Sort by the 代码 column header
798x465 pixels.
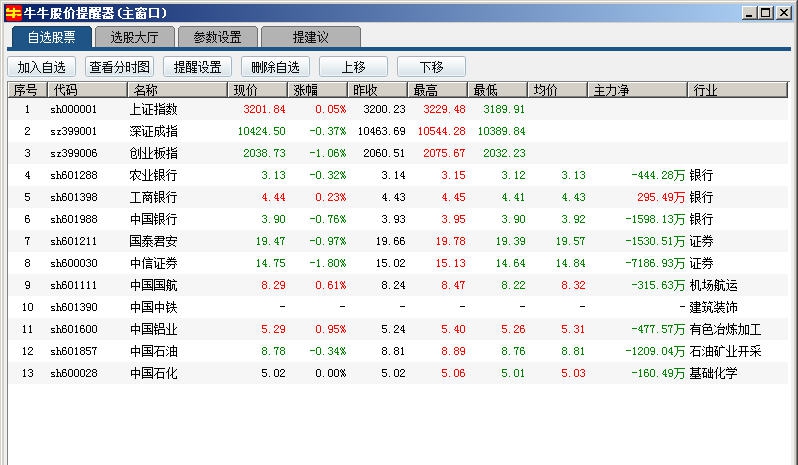point(87,90)
